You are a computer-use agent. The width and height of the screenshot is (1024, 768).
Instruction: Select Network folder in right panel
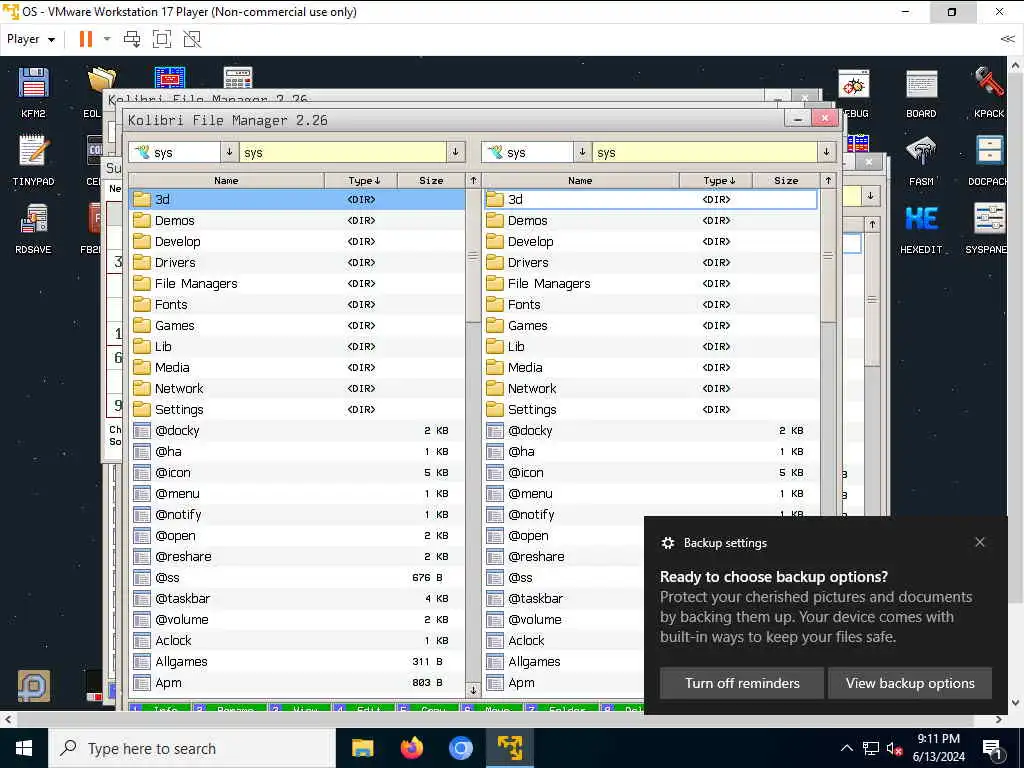point(651,389)
